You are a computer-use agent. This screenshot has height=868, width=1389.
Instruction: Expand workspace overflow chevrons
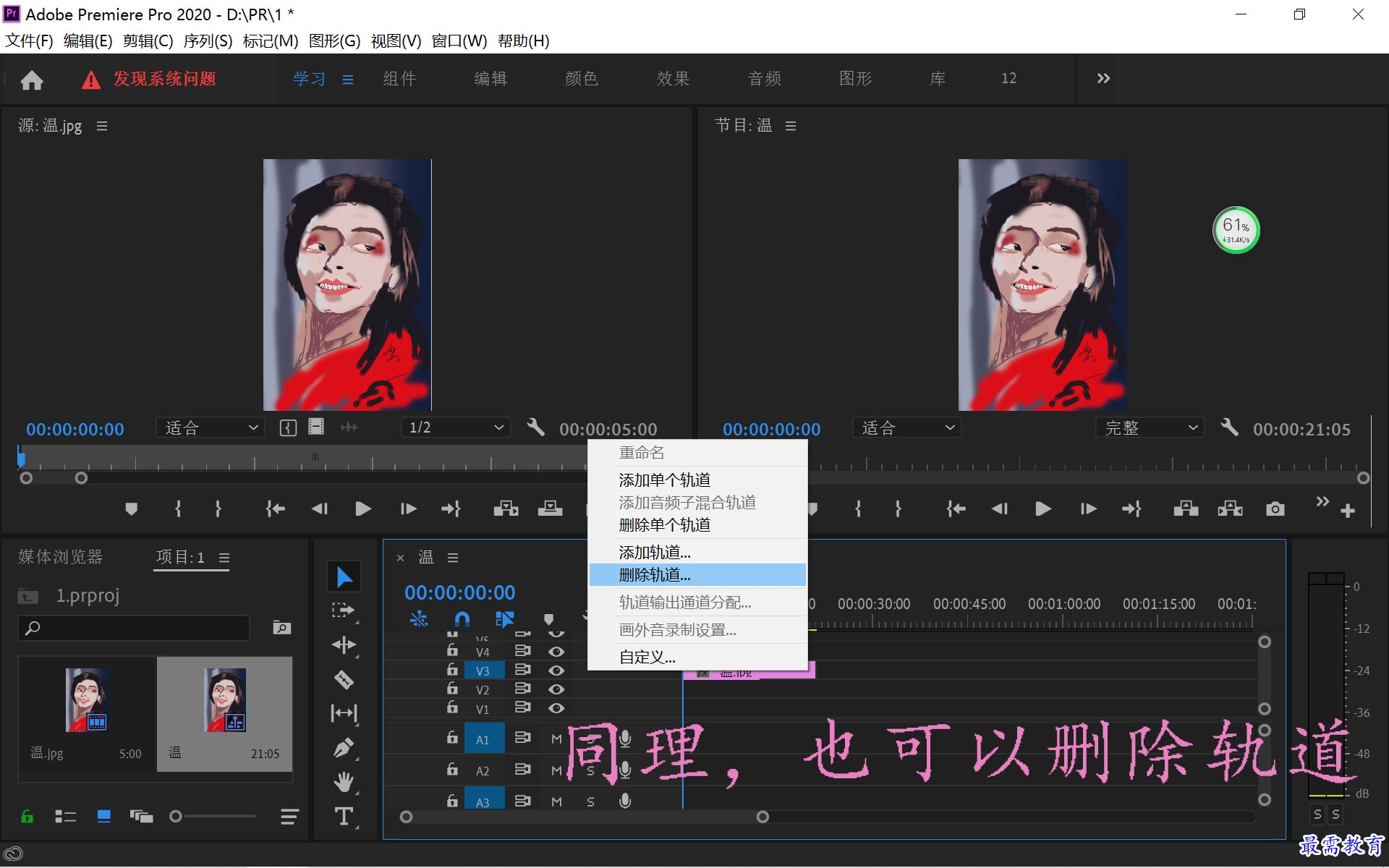click(1103, 78)
